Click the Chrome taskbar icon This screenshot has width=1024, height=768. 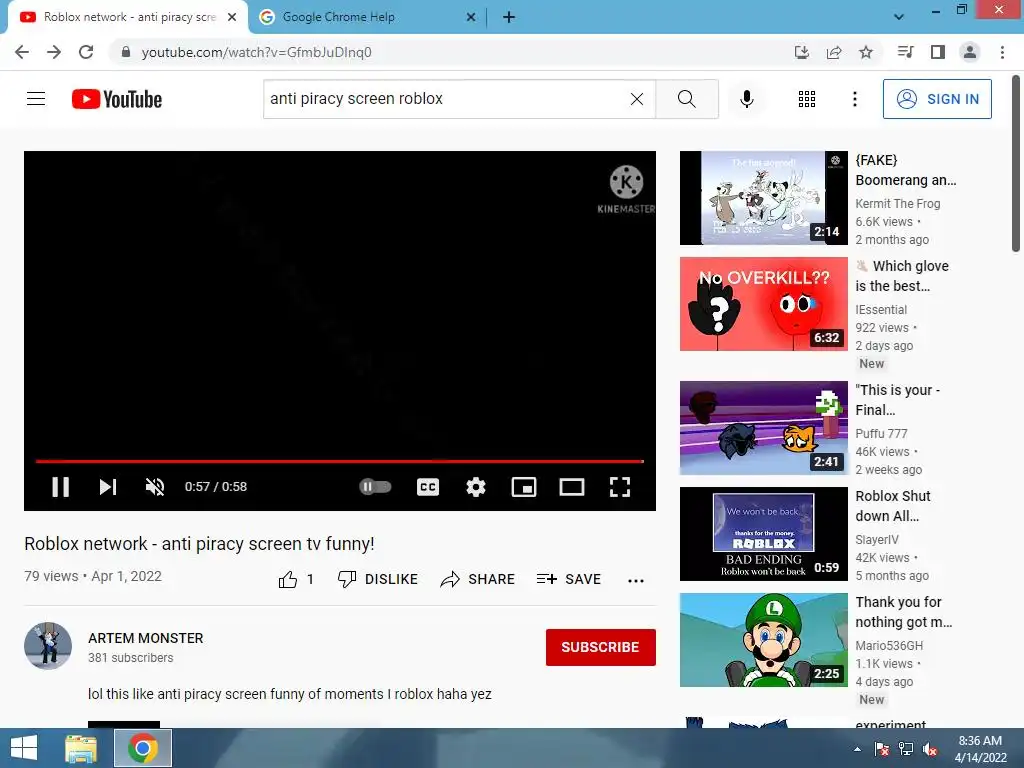point(143,748)
